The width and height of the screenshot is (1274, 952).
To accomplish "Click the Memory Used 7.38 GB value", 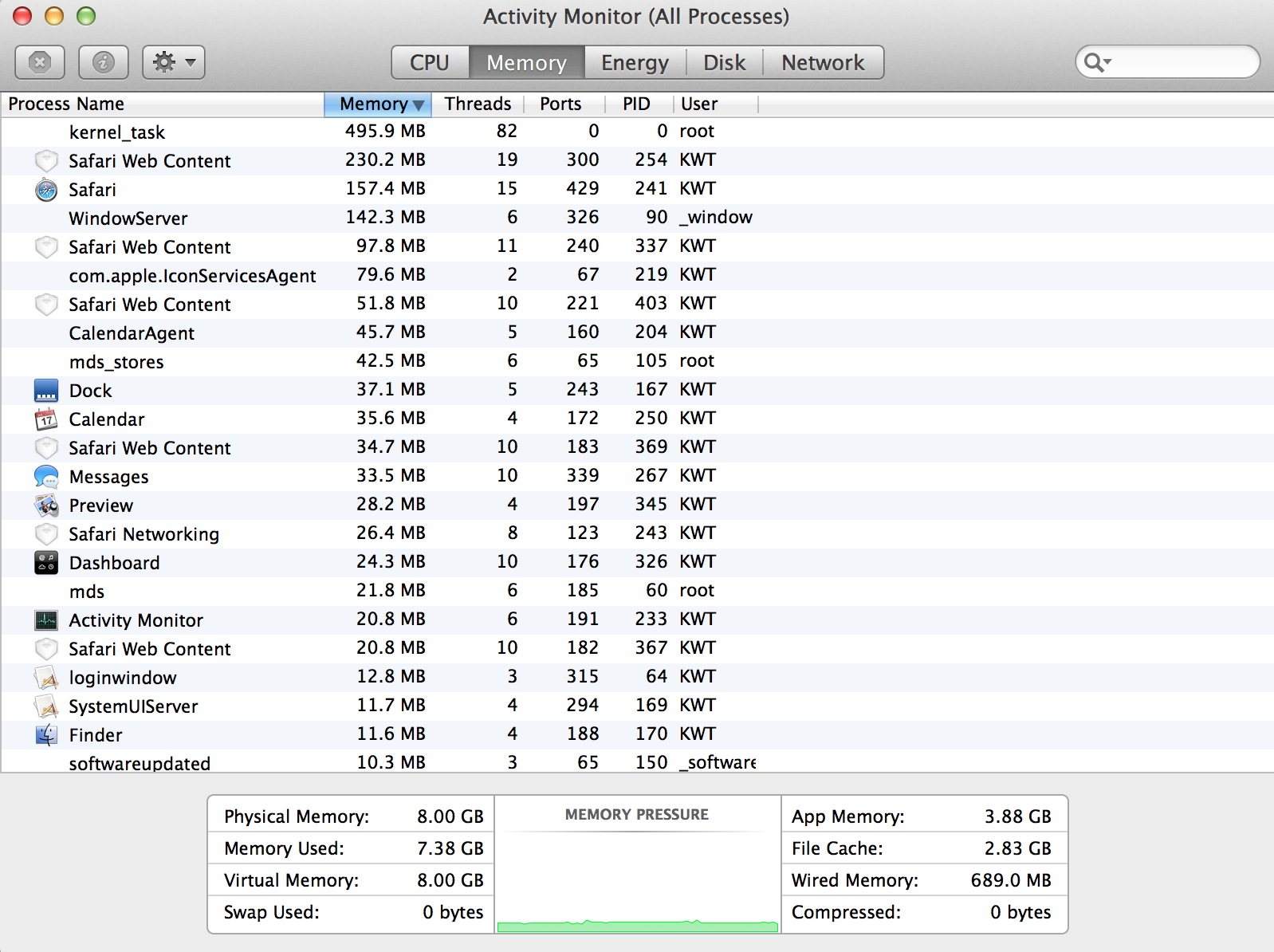I will click(x=450, y=848).
